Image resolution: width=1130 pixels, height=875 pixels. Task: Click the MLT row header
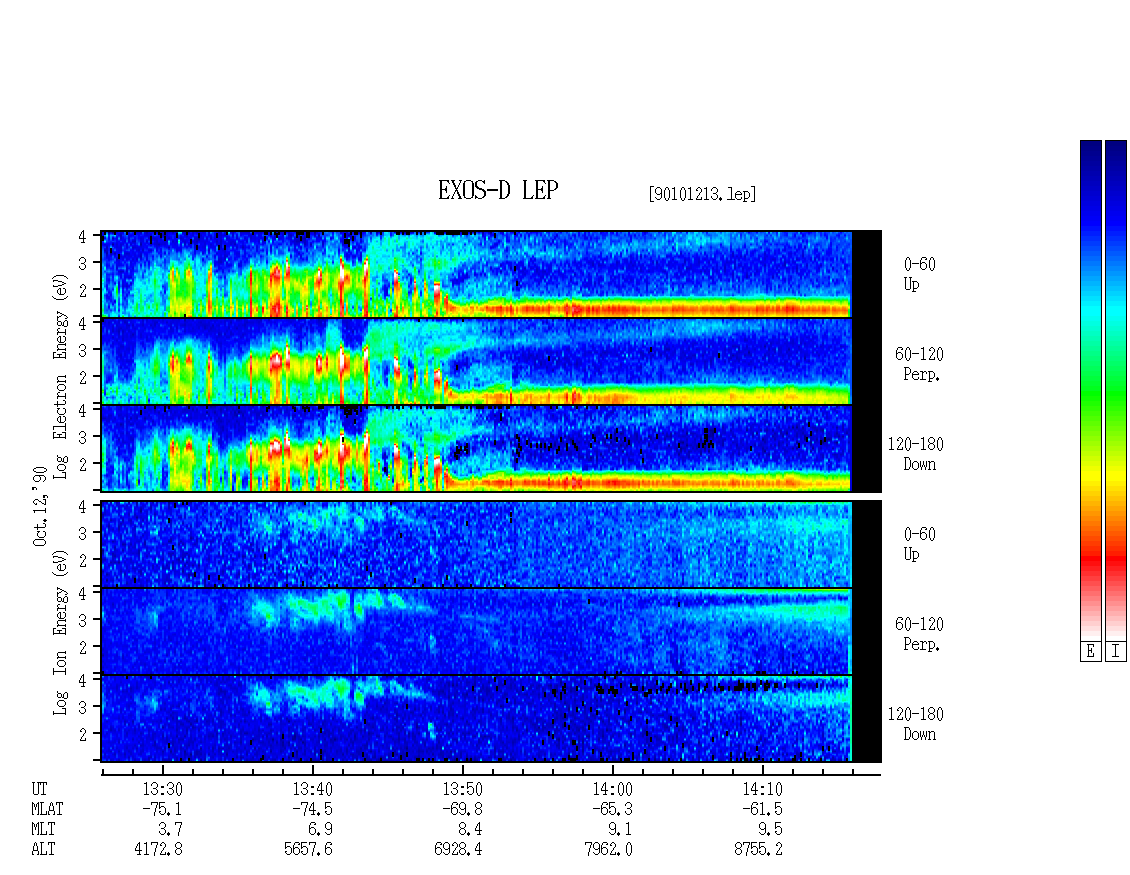[43, 830]
